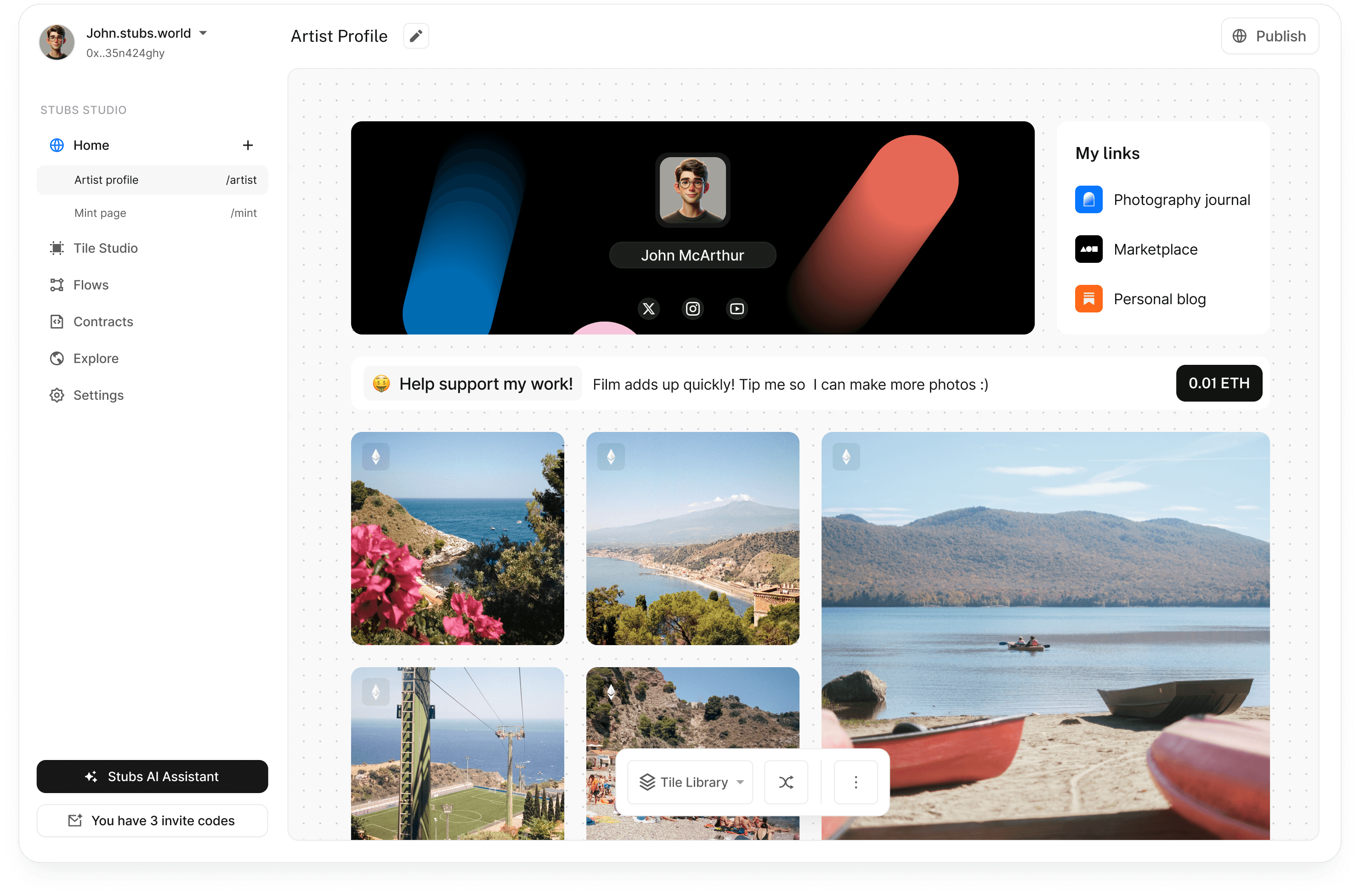Click the plus icon next to Home

(x=248, y=145)
